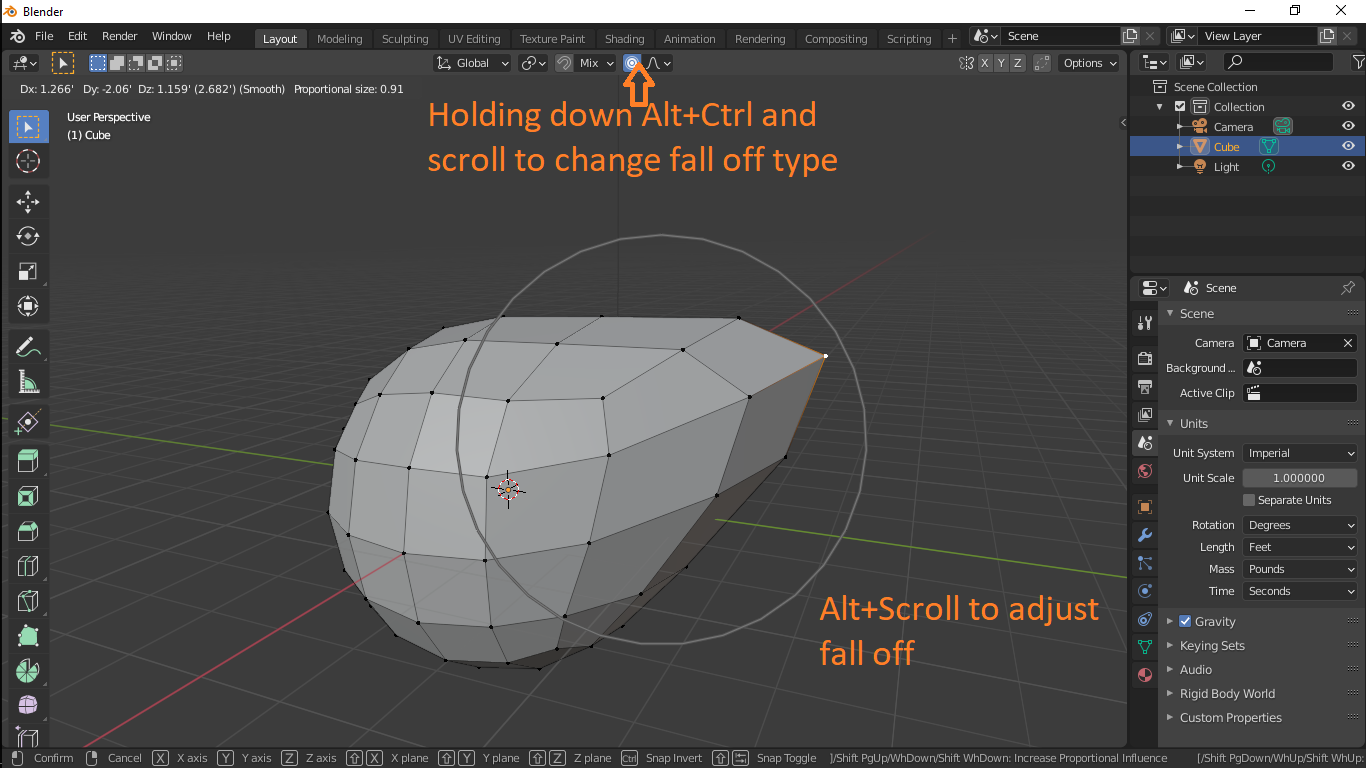
Task: Open the File menu
Action: (44, 36)
